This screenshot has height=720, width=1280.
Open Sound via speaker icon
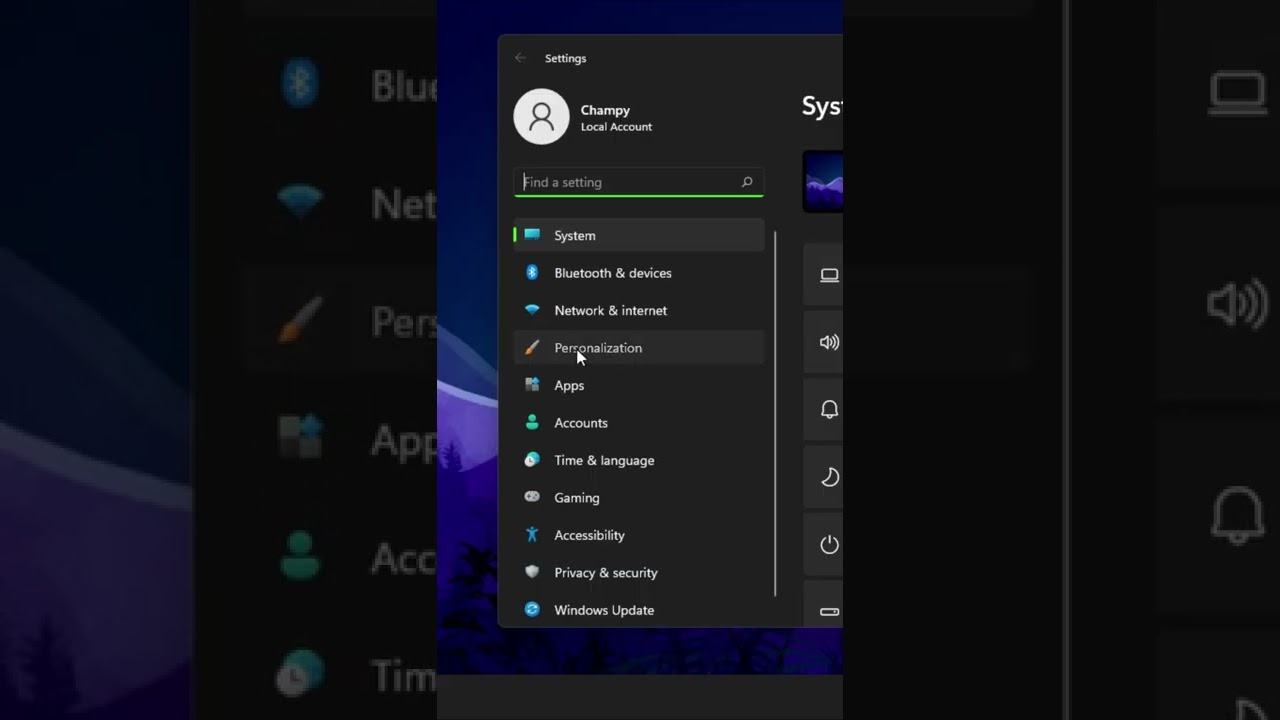[x=829, y=342]
